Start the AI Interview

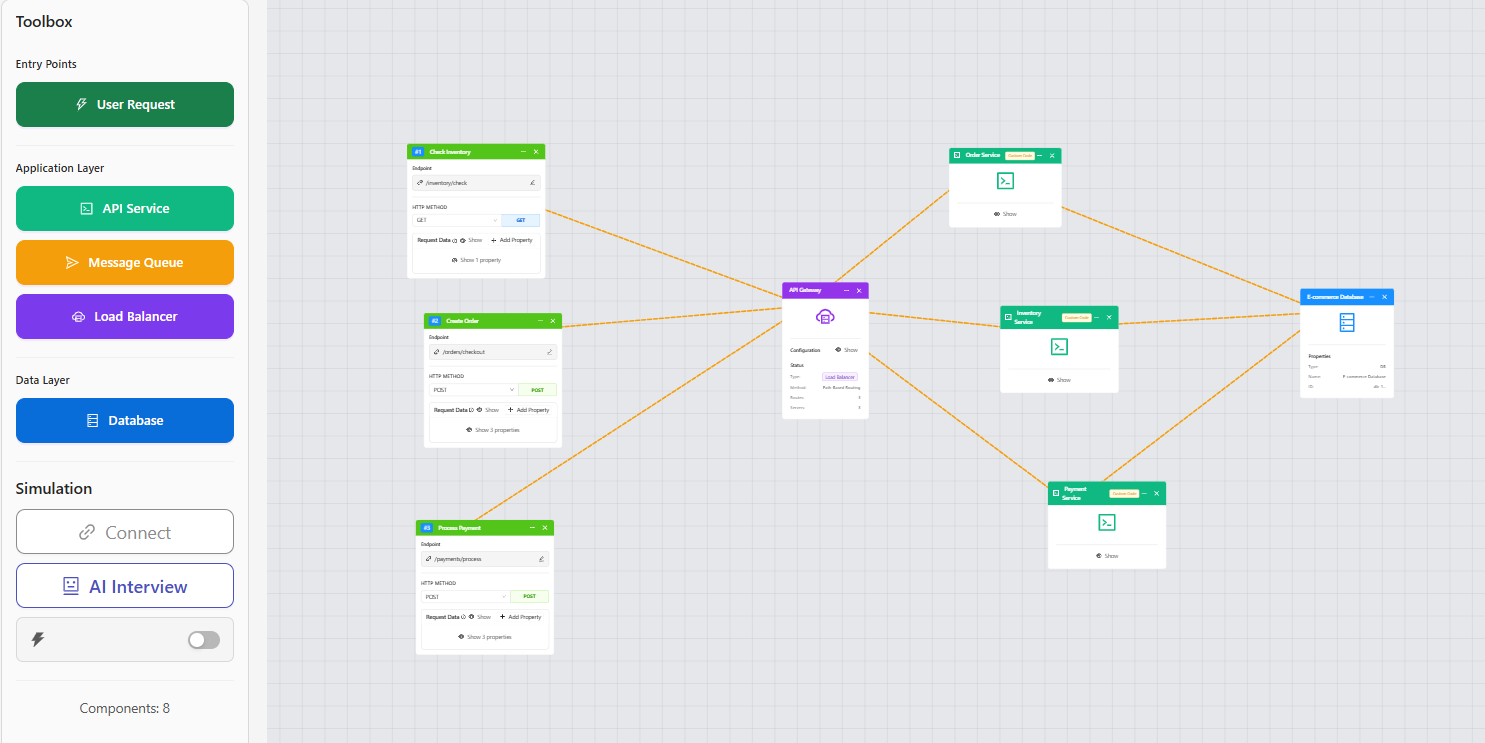coord(125,586)
